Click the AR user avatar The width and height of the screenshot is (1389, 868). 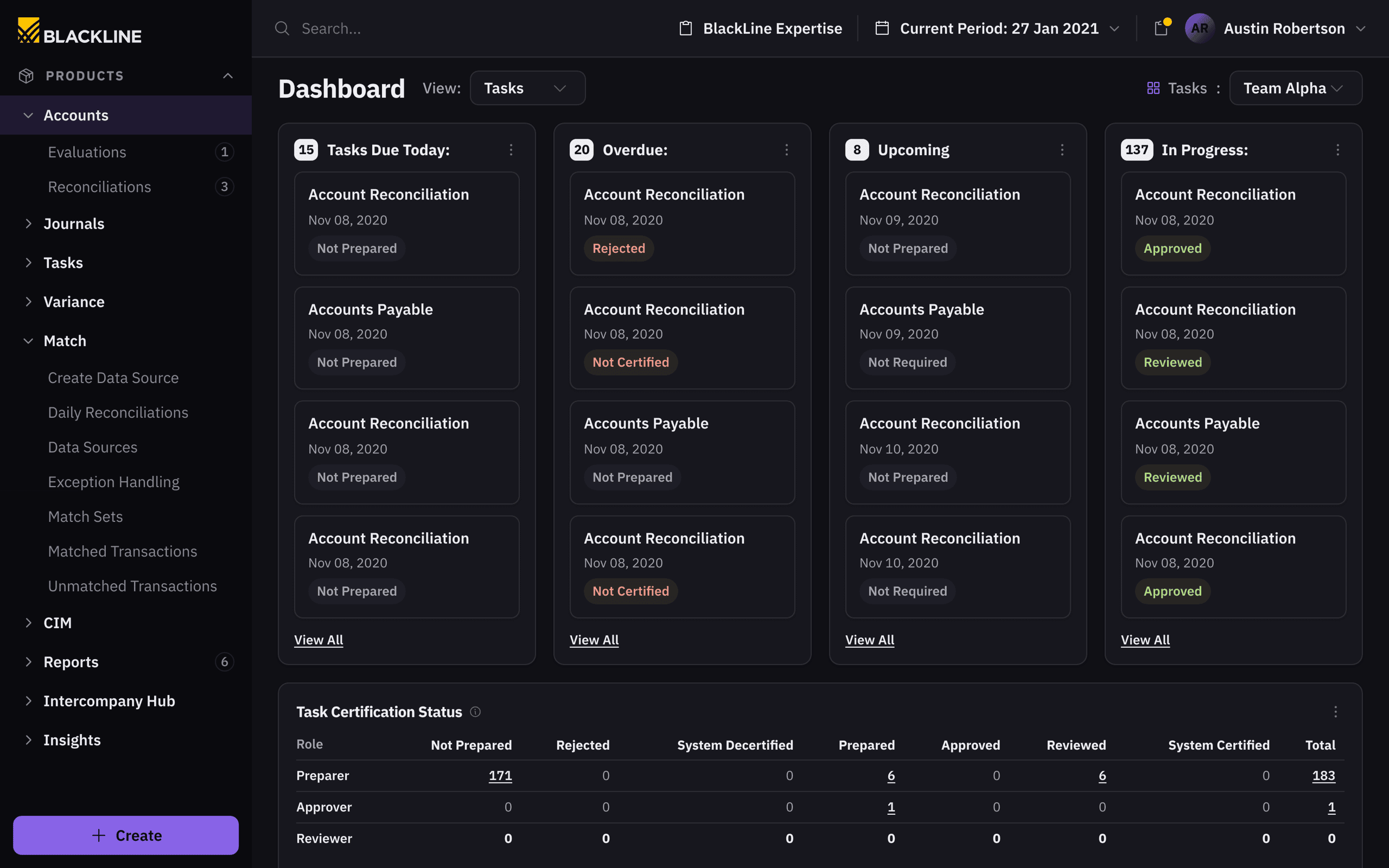(1199, 28)
